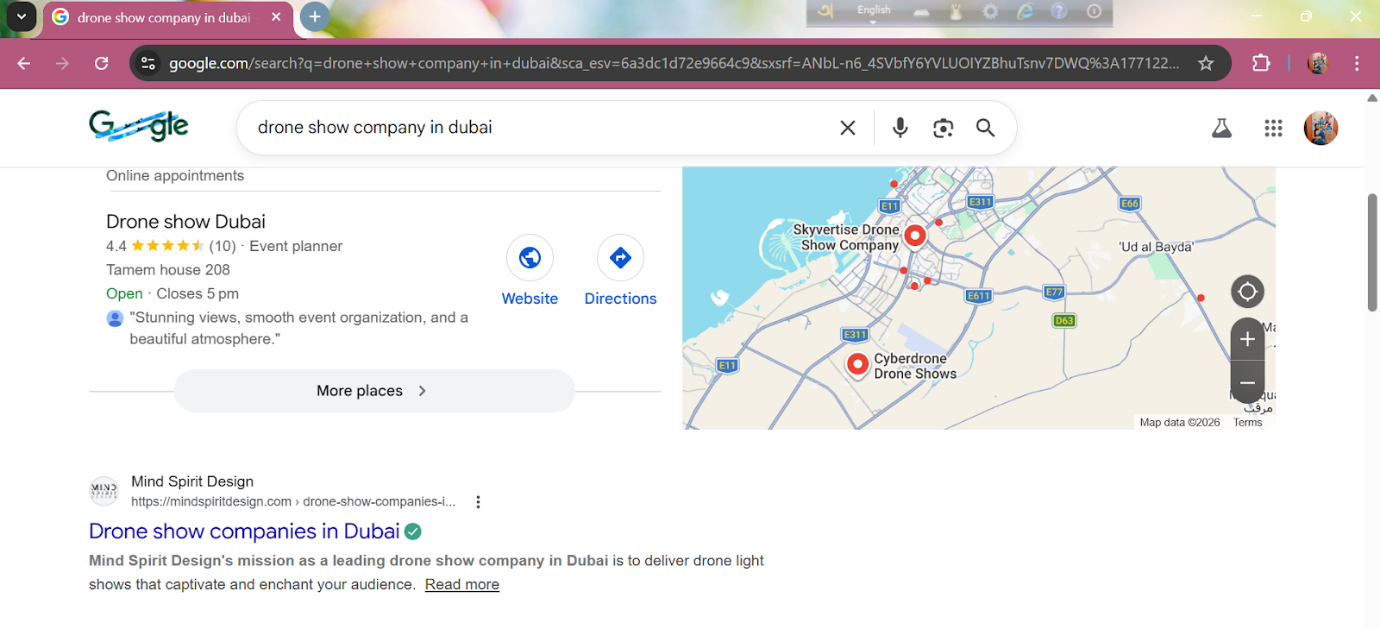Click the magnifier search submit icon
Screen dimensions: 1380x629
[x=986, y=128]
